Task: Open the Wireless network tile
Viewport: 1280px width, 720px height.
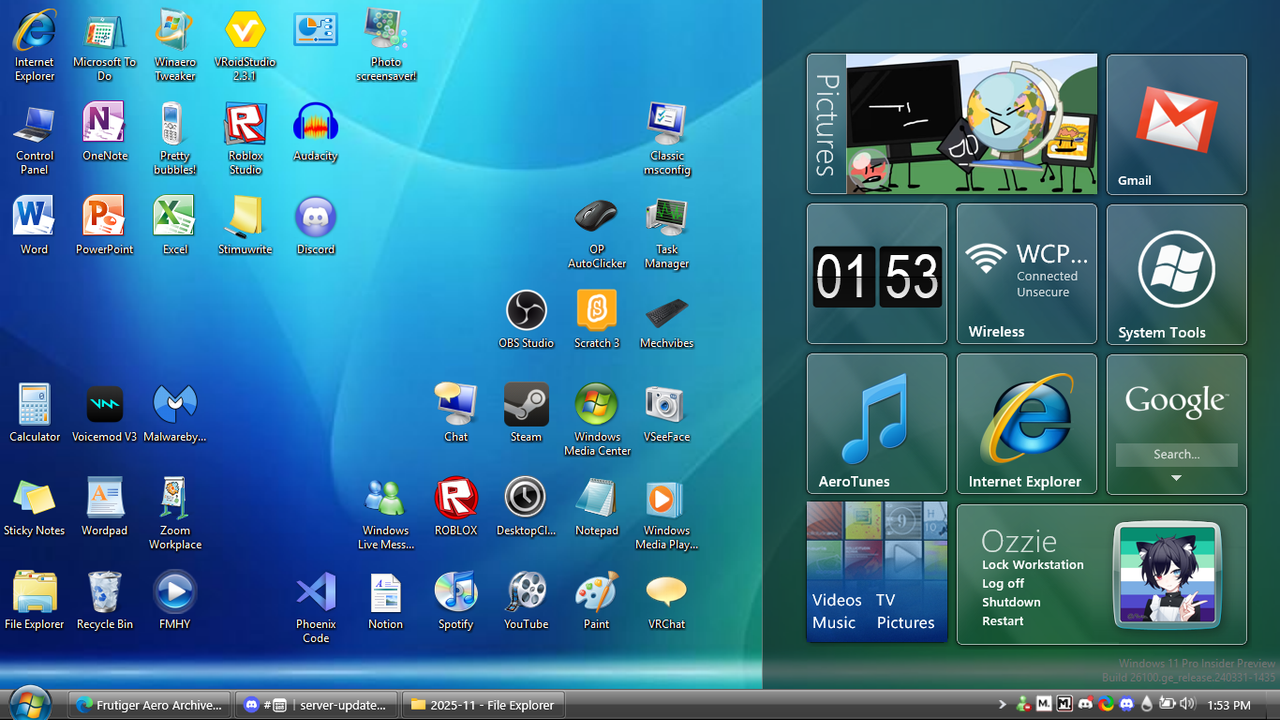Action: (1026, 274)
